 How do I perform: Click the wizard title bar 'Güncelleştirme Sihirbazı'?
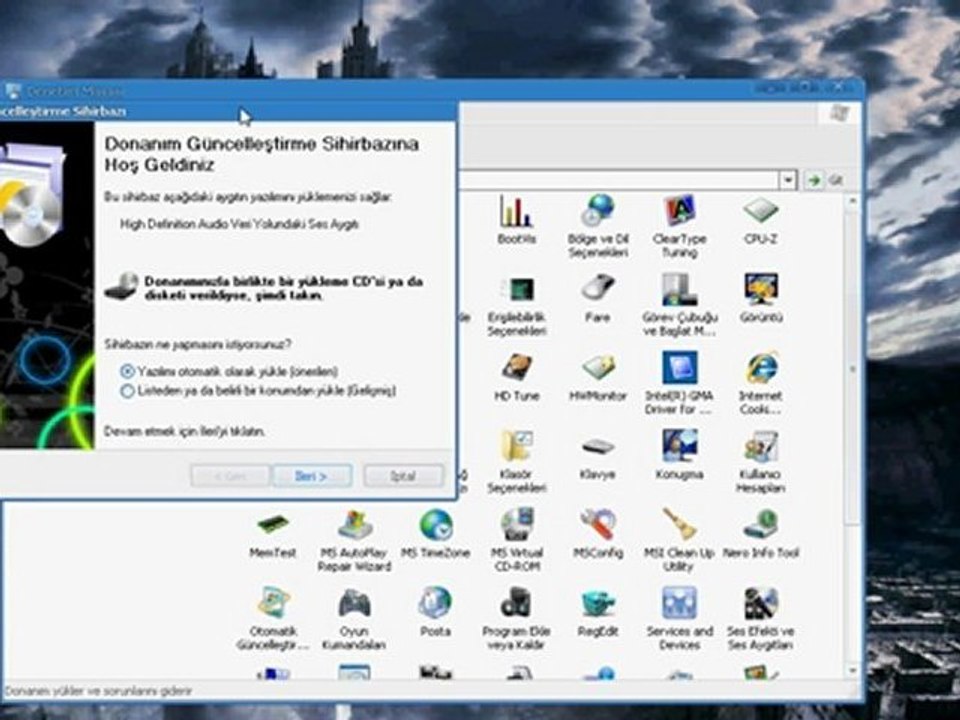tap(228, 111)
